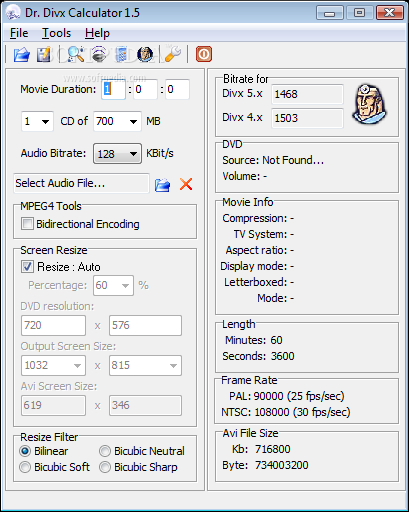This screenshot has width=409, height=512.
Task: Click the save floppy disk toolbar icon
Action: pyautogui.click(x=44, y=54)
